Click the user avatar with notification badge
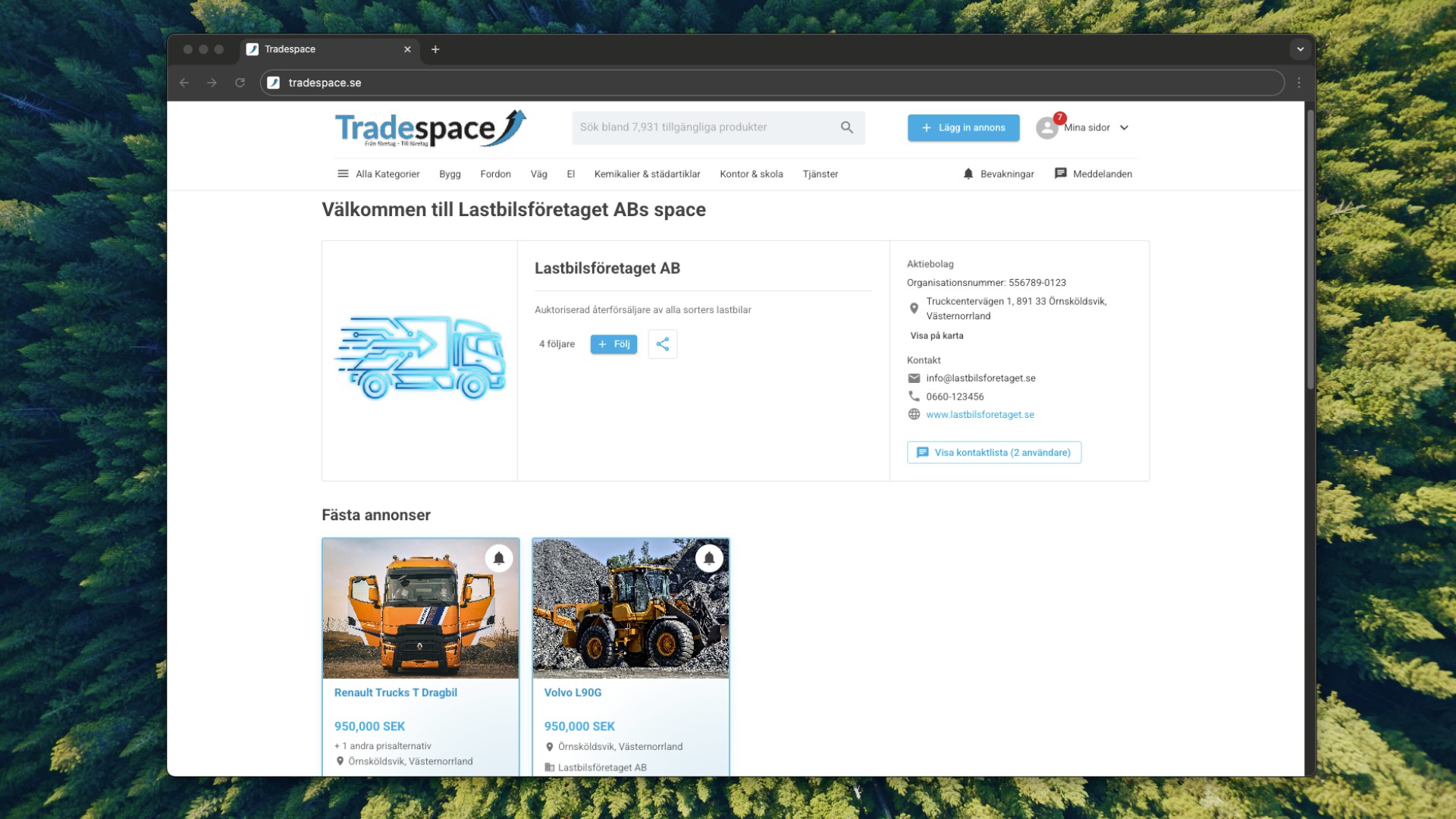1456x819 pixels. tap(1047, 127)
